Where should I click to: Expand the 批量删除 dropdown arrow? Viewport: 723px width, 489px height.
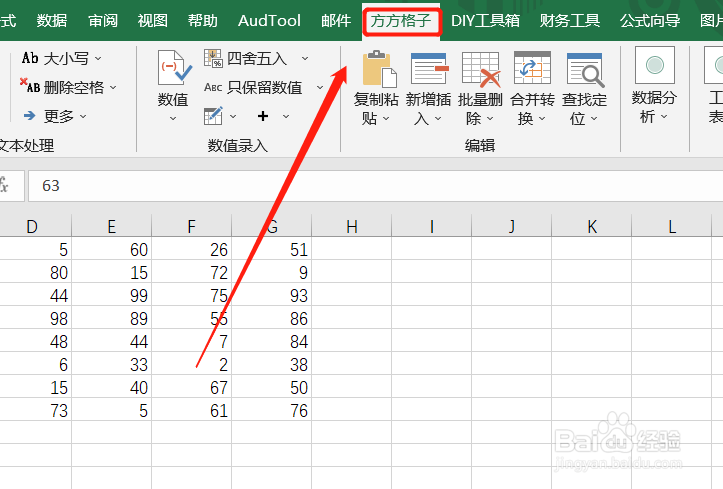[x=490, y=118]
